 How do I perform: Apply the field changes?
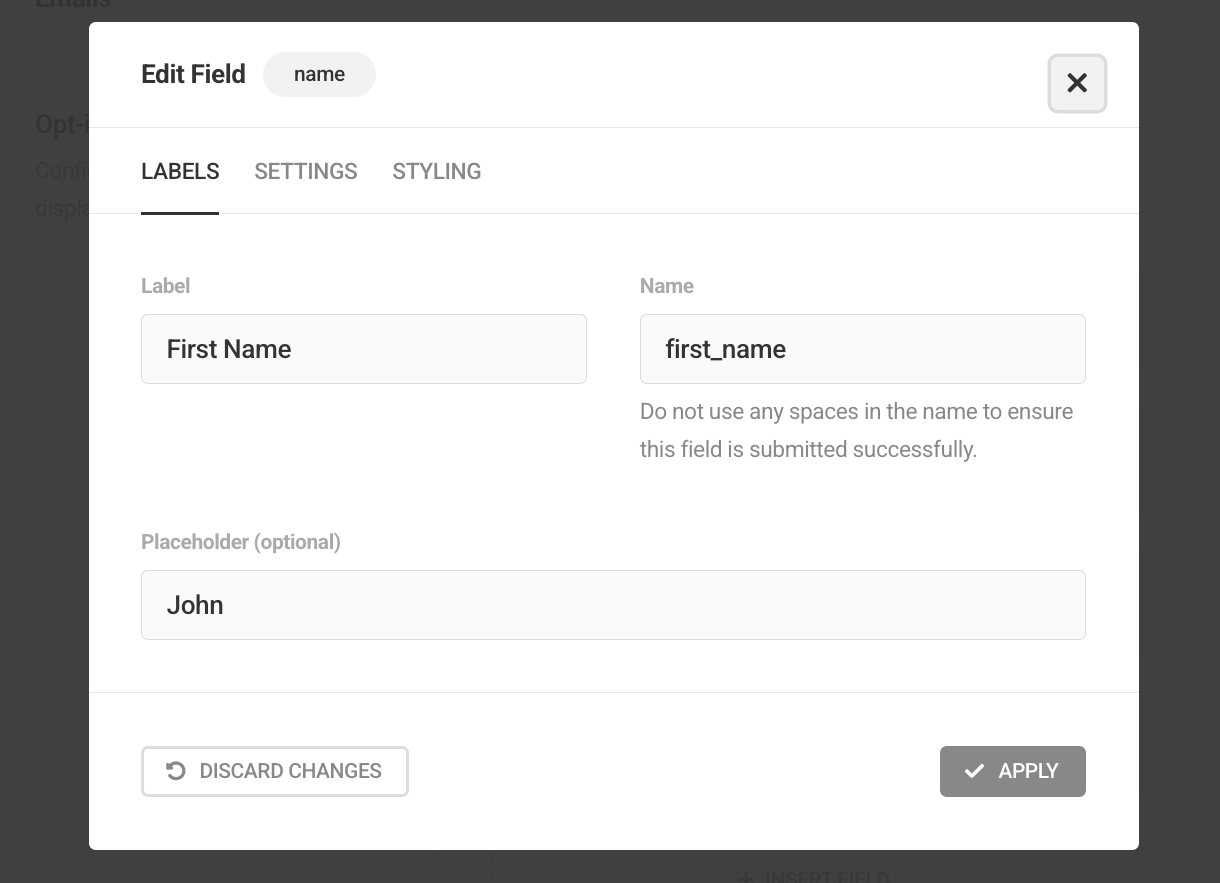pos(1013,771)
